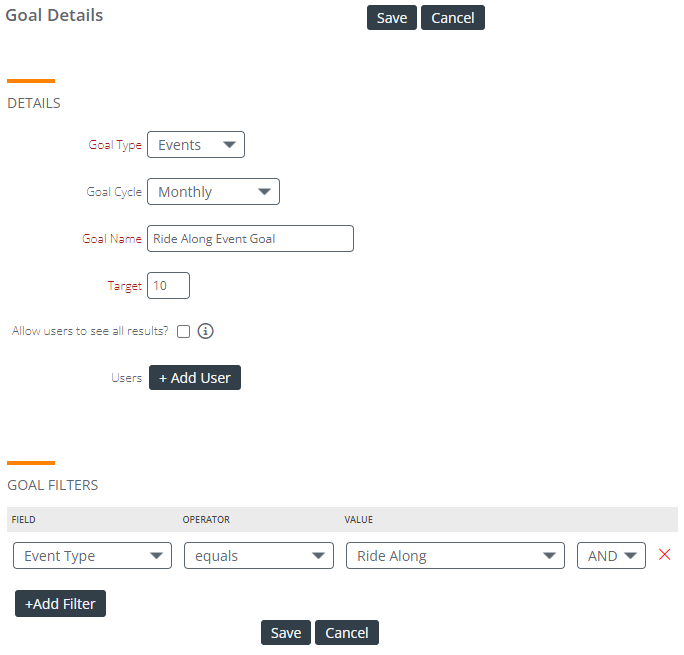This screenshot has height=655, width=684.
Task: Click the top Cancel button
Action: pos(453,17)
